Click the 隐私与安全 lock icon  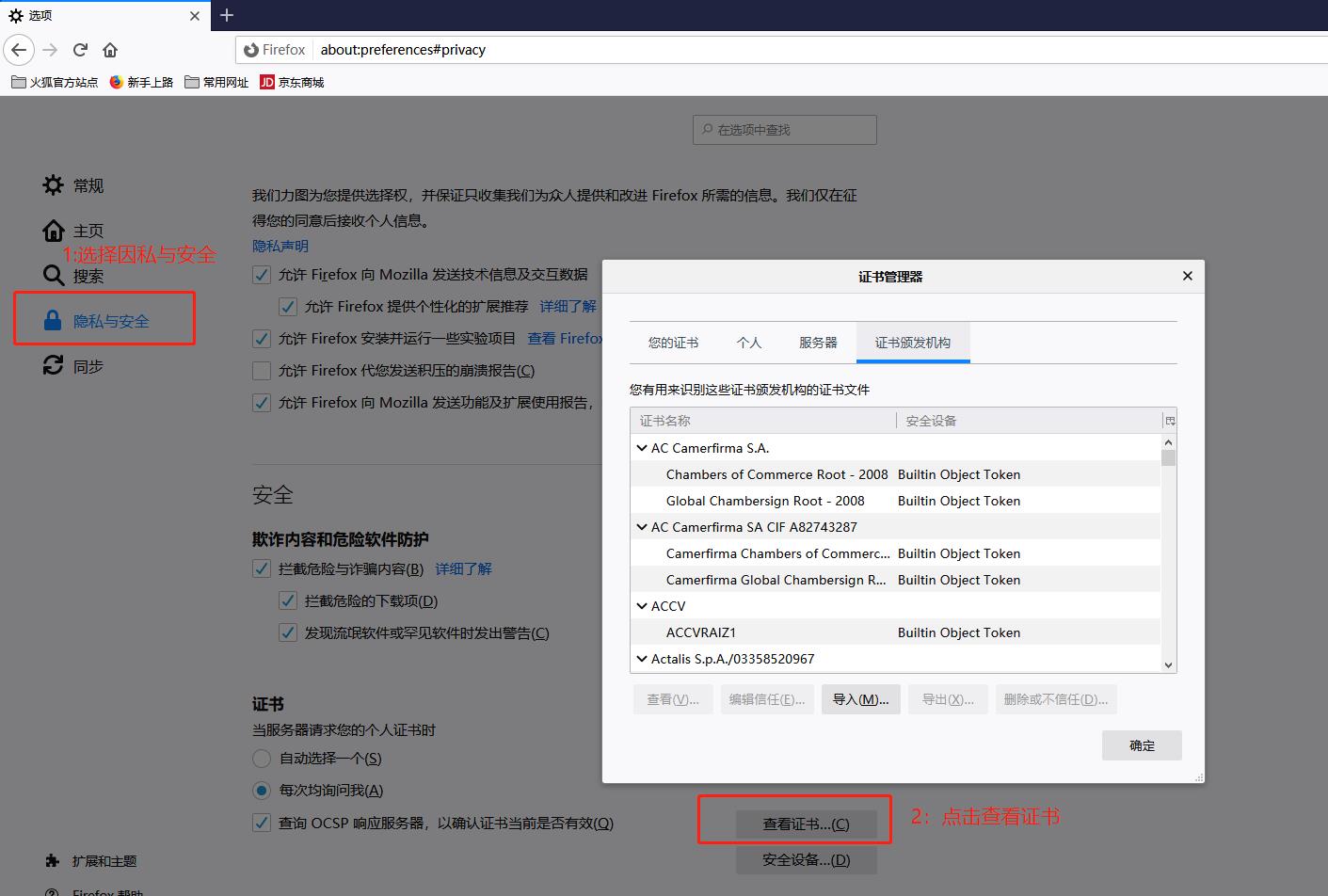(52, 320)
